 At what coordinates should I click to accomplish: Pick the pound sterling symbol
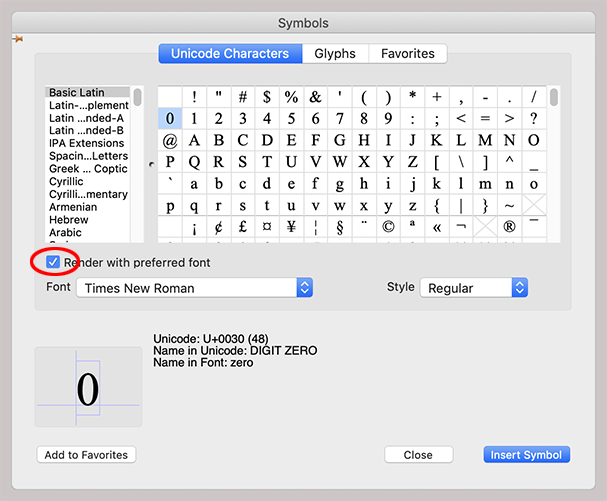pyautogui.click(x=243, y=227)
